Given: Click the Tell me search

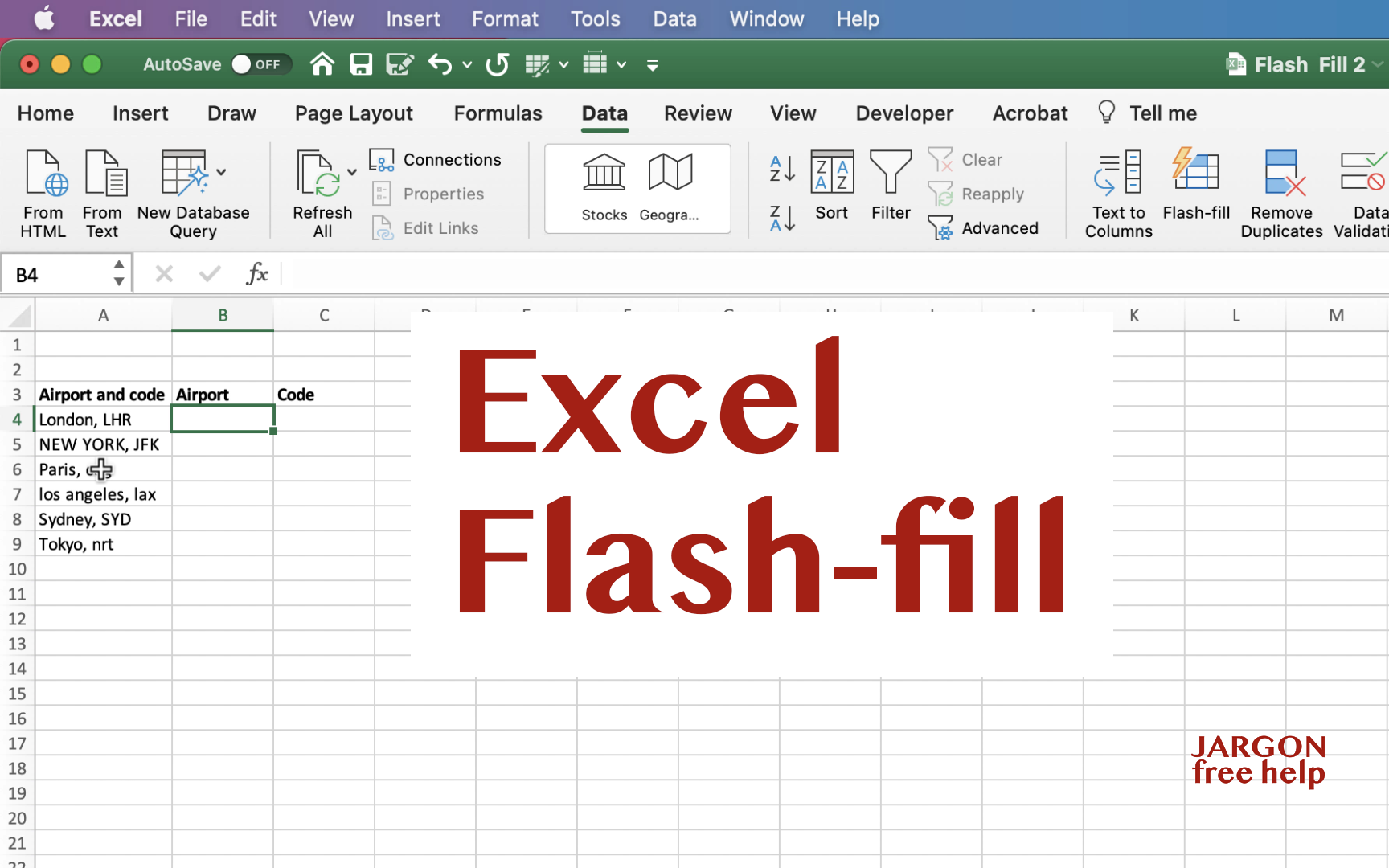Looking at the screenshot, I should click(x=1147, y=113).
